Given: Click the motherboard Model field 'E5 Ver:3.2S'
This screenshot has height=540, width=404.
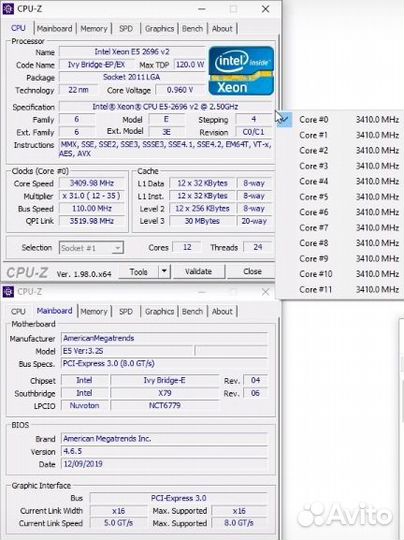Looking at the screenshot, I should coord(127,351).
